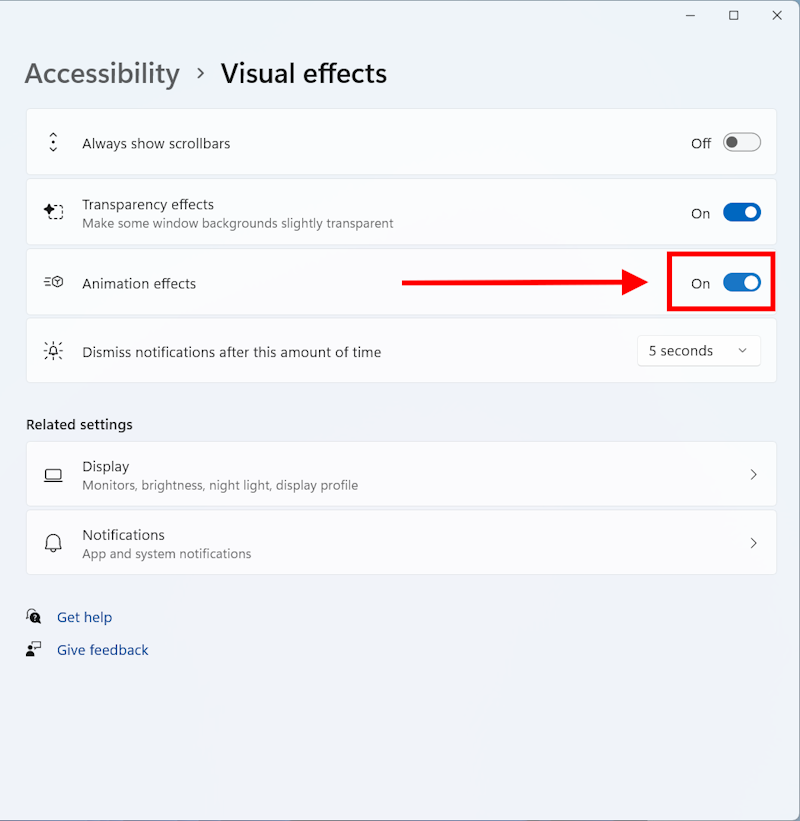Click the Dismiss notifications brightness icon
Screen dimensions: 800x821
[x=54, y=351]
